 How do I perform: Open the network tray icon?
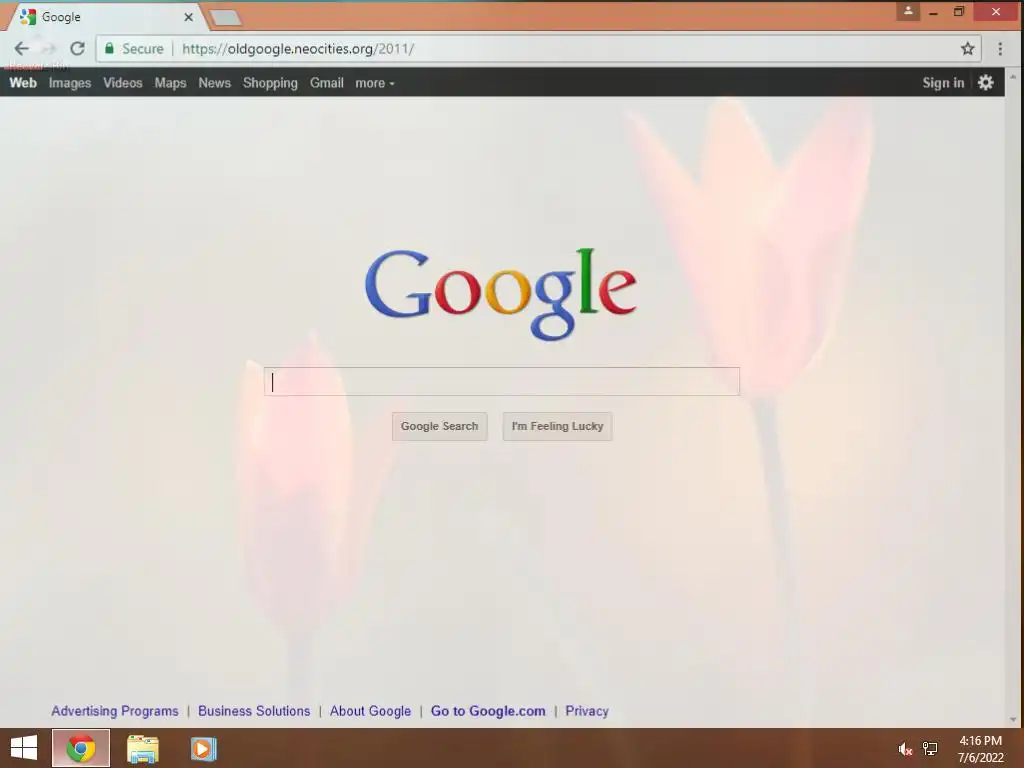(930, 749)
